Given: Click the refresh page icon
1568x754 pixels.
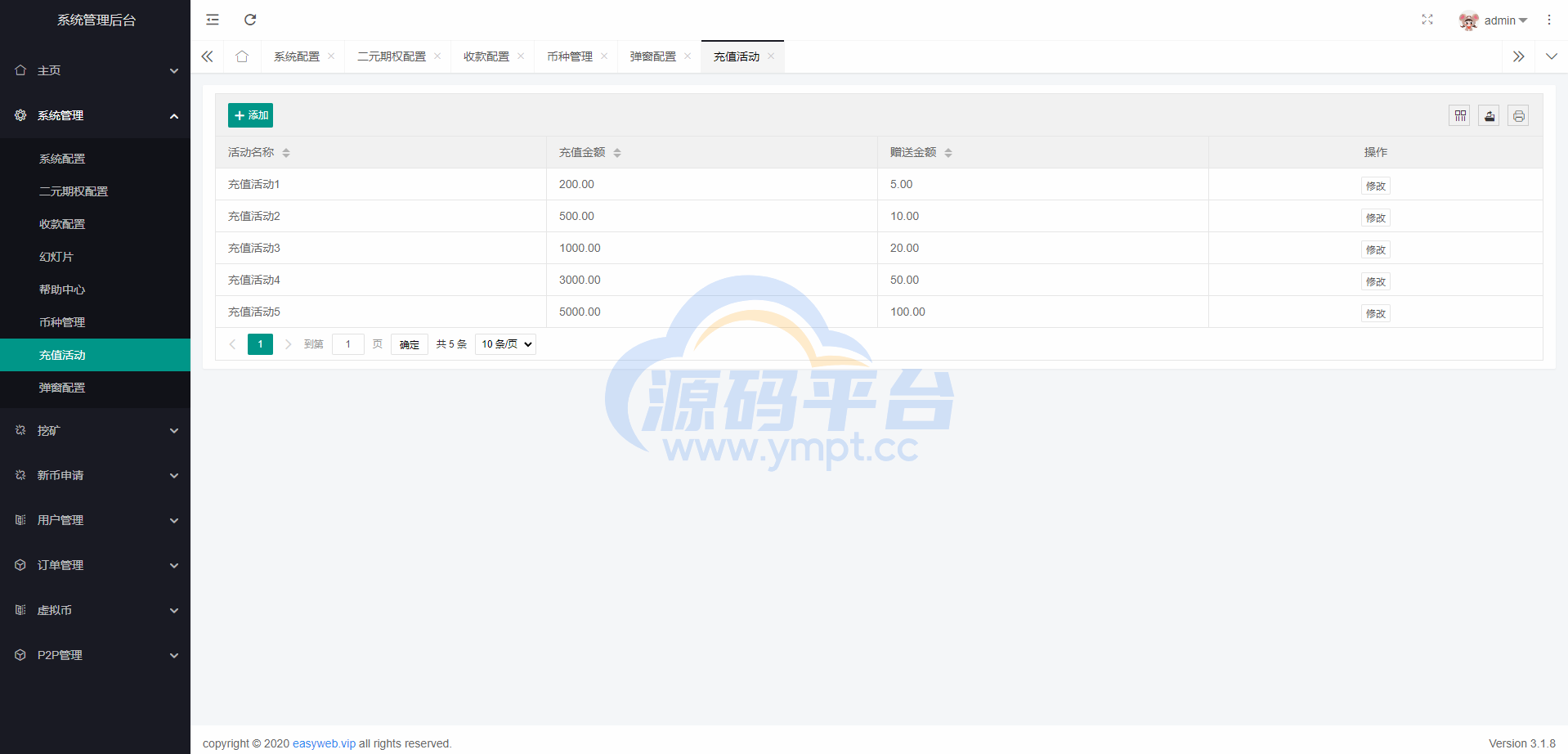Looking at the screenshot, I should coord(250,20).
